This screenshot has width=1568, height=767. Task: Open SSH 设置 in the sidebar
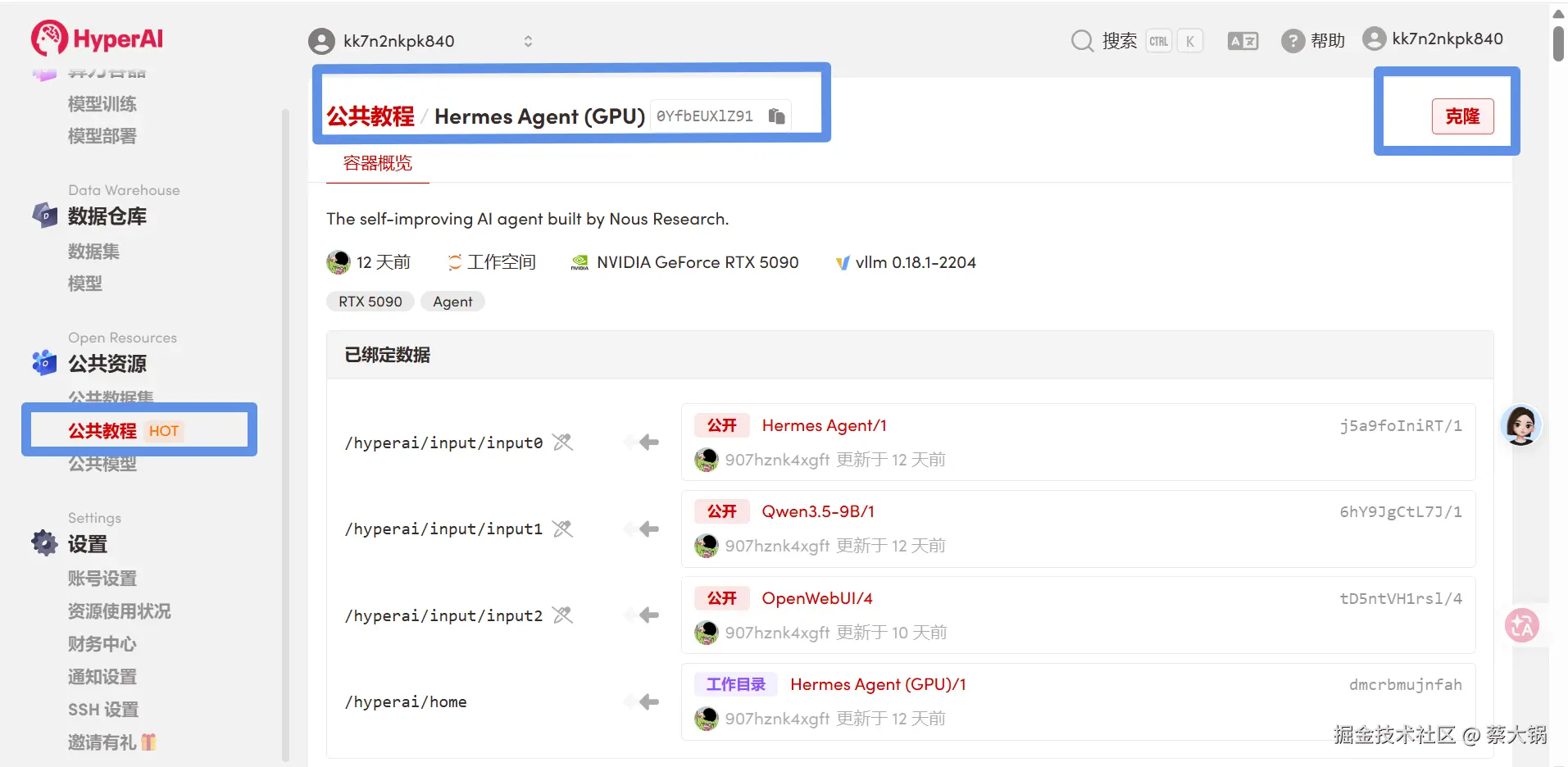coord(103,710)
